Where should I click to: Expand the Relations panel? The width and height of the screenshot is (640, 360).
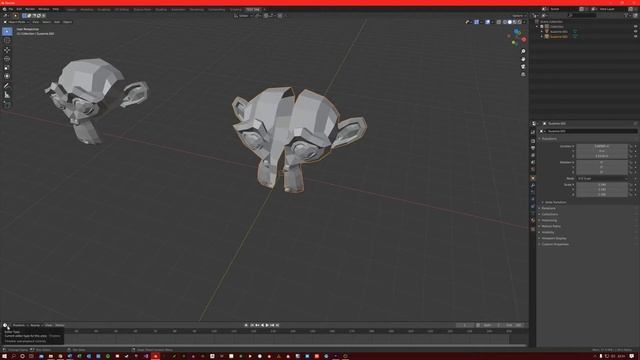[x=549, y=208]
